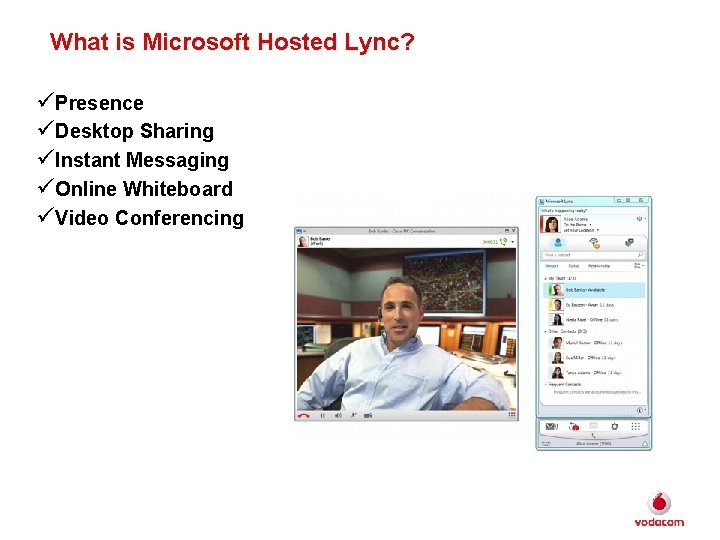Click the caller's avatar in the video call header

(x=303, y=242)
